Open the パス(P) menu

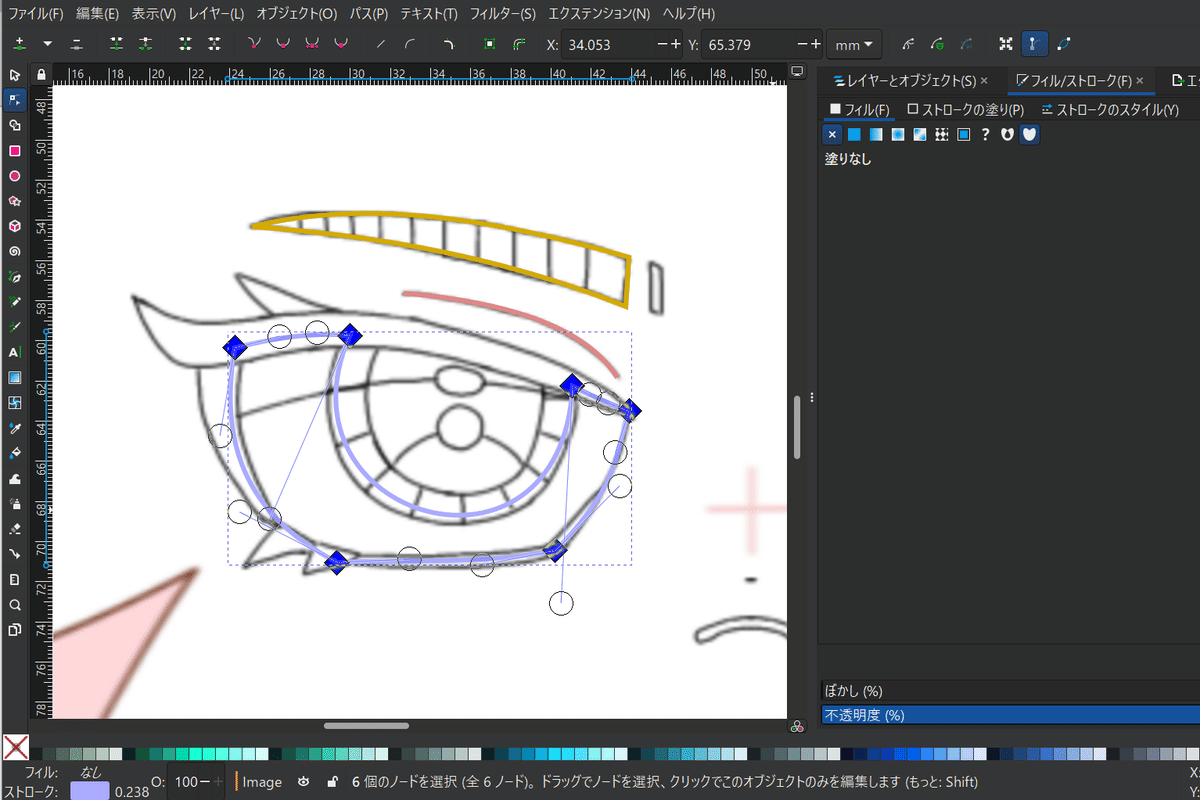pyautogui.click(x=369, y=14)
